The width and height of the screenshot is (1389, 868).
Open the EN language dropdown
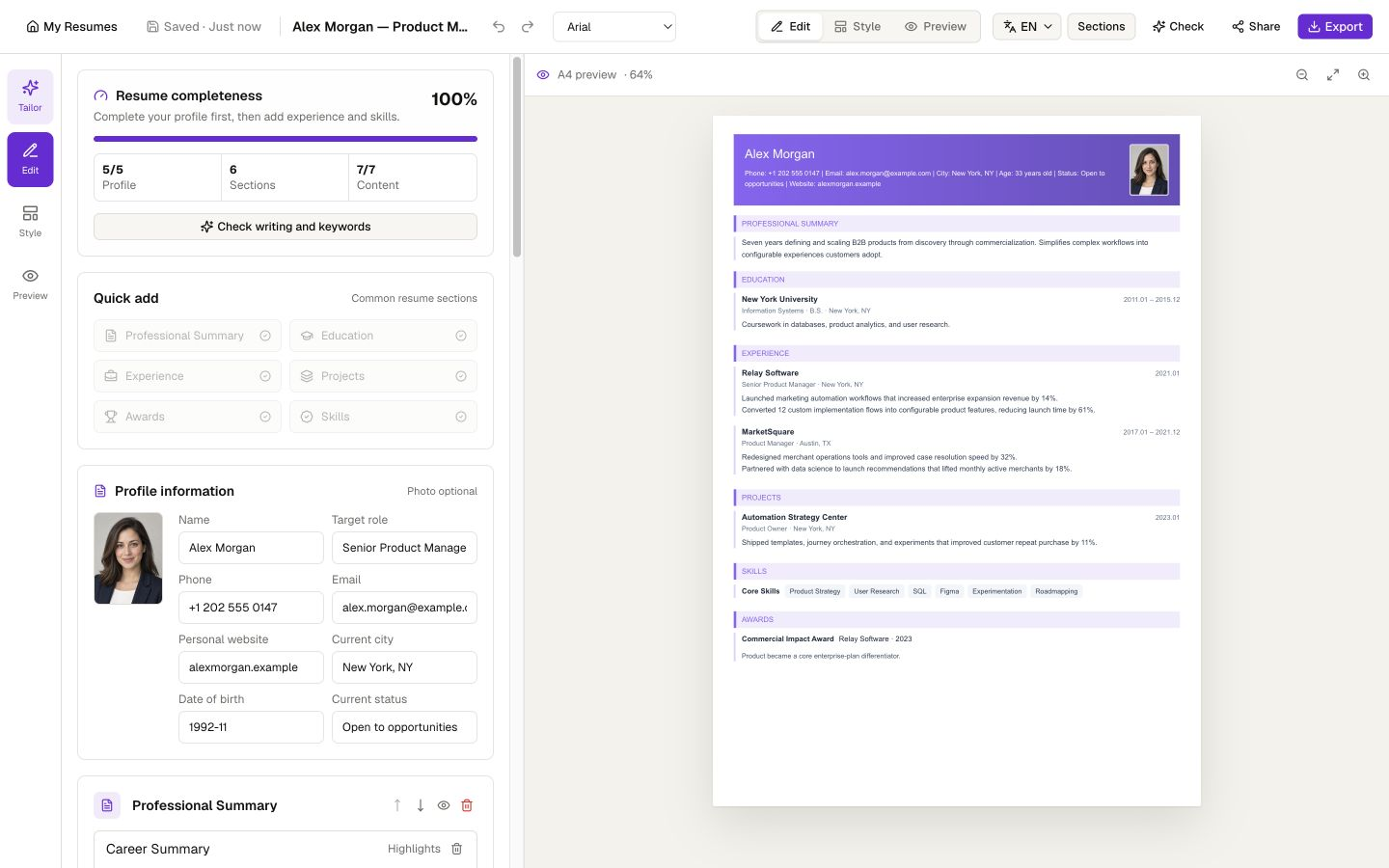click(1026, 27)
